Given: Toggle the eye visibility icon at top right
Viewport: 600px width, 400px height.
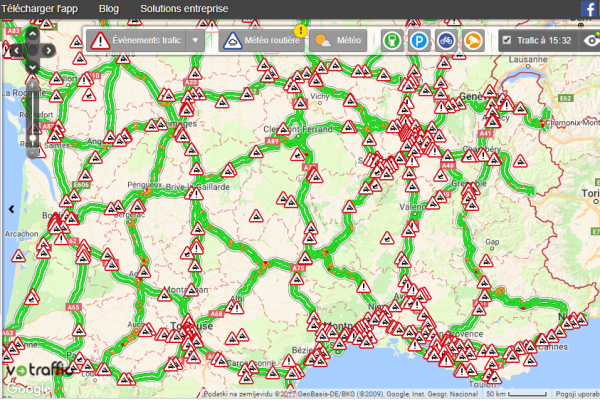Looking at the screenshot, I should point(592,41).
